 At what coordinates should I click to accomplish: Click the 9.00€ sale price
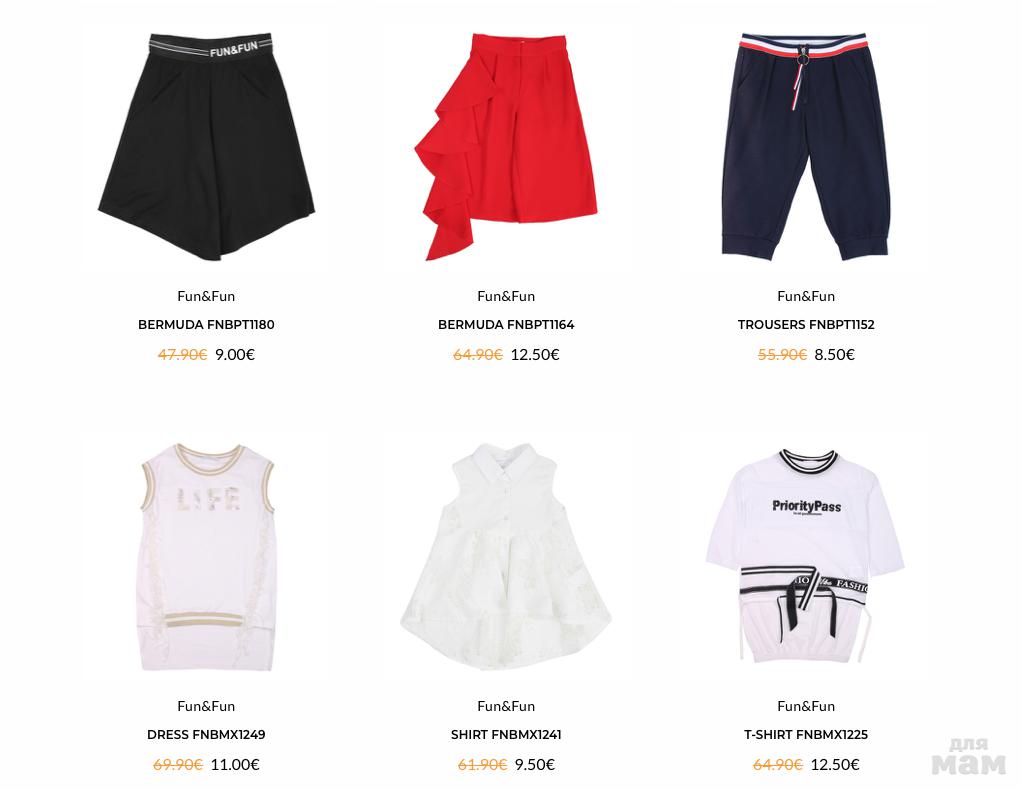[235, 355]
